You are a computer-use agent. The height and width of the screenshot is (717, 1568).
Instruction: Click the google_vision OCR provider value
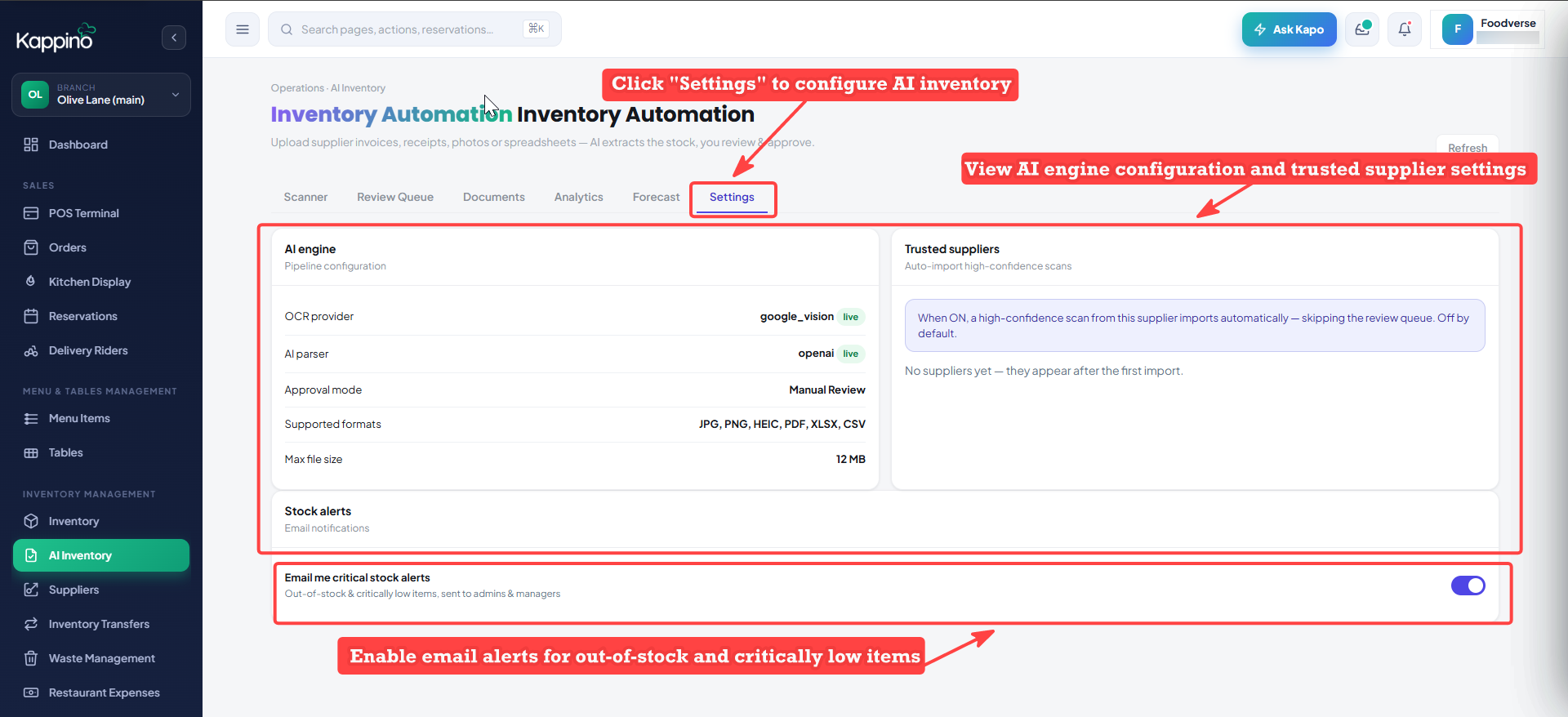point(796,317)
